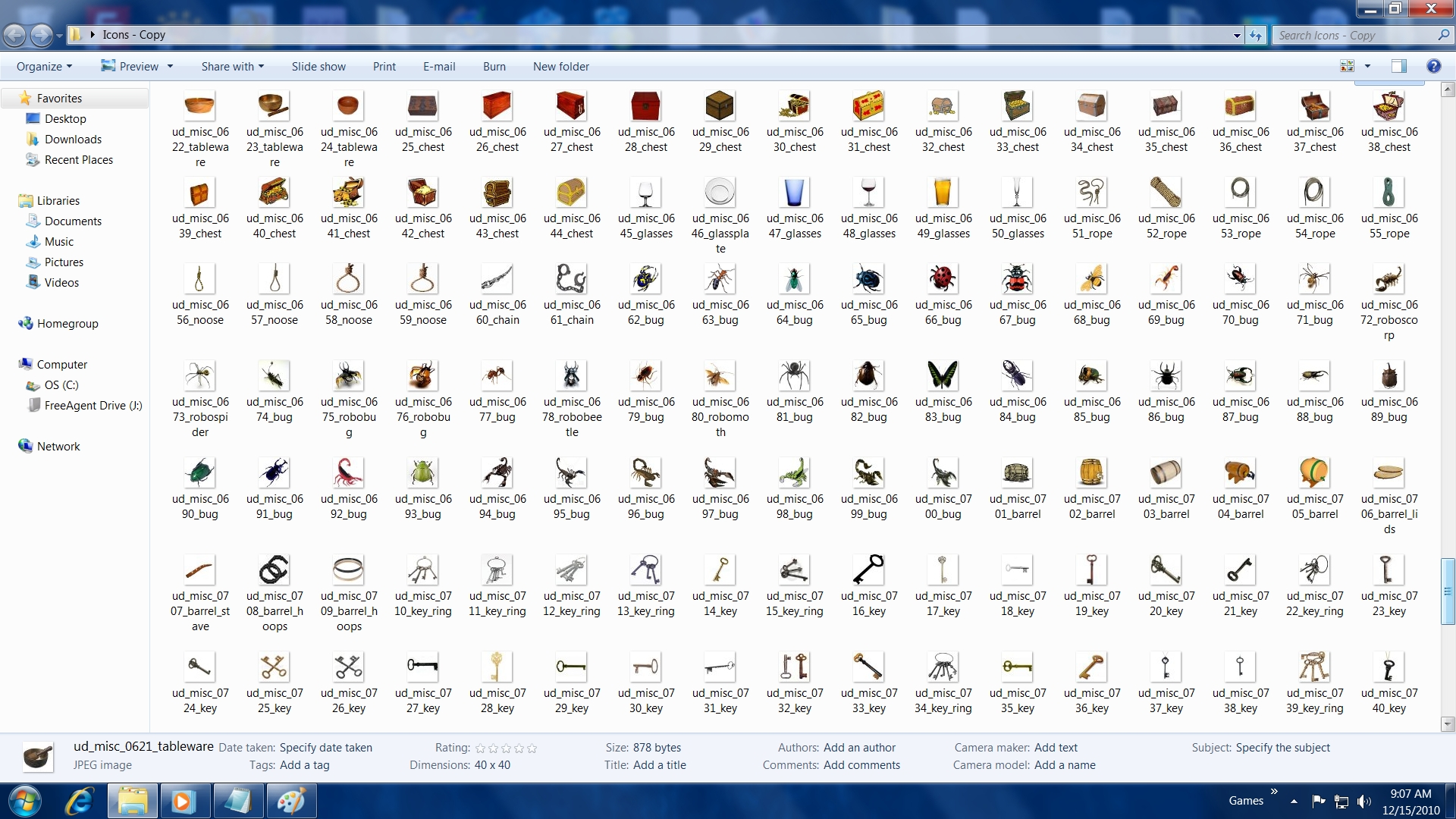Viewport: 1456px width, 819px height.
Task: Select the blue glass ud_misc_0647_glasses
Action: (x=794, y=193)
